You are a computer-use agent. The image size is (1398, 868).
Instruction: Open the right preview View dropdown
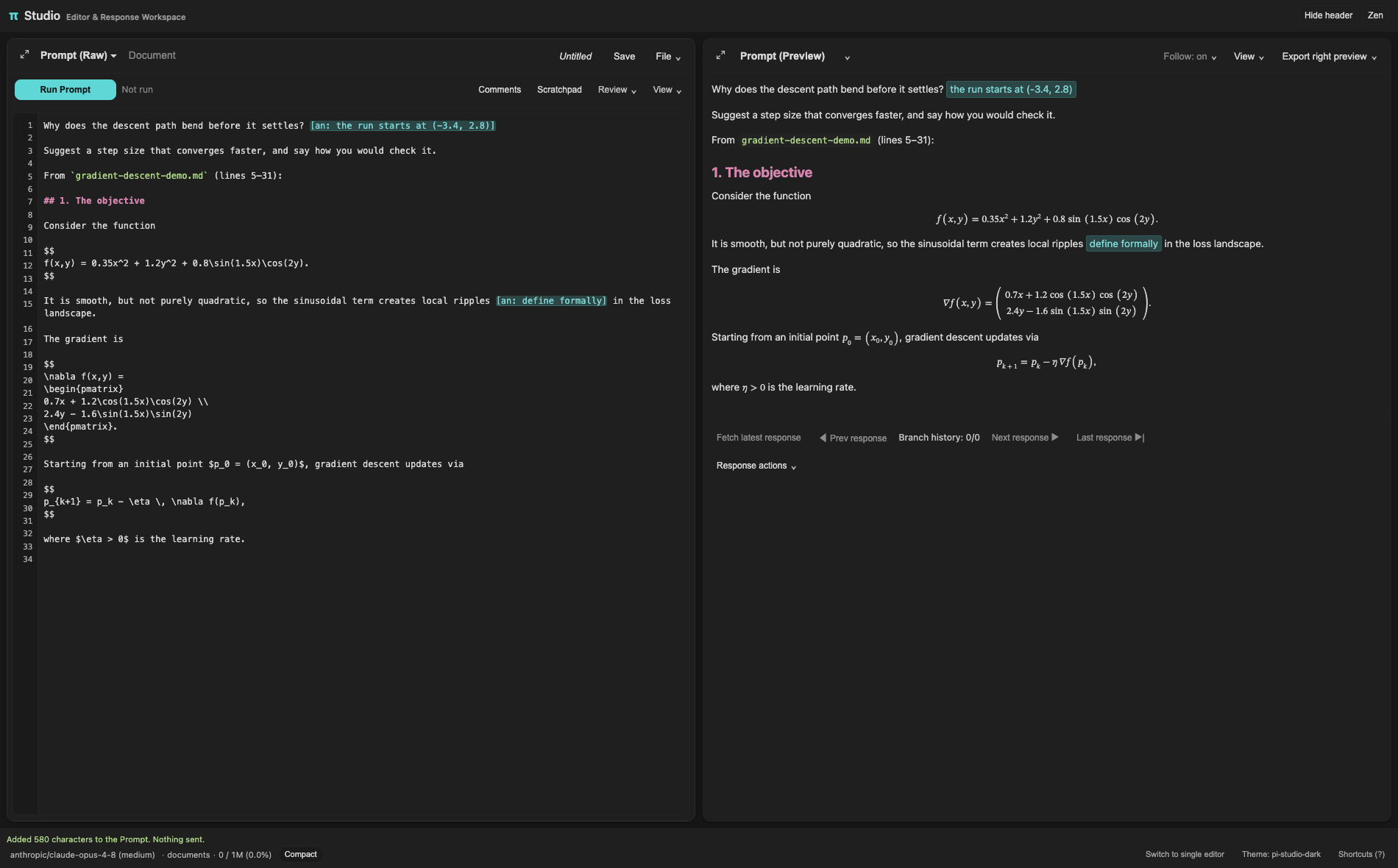pyautogui.click(x=1249, y=57)
